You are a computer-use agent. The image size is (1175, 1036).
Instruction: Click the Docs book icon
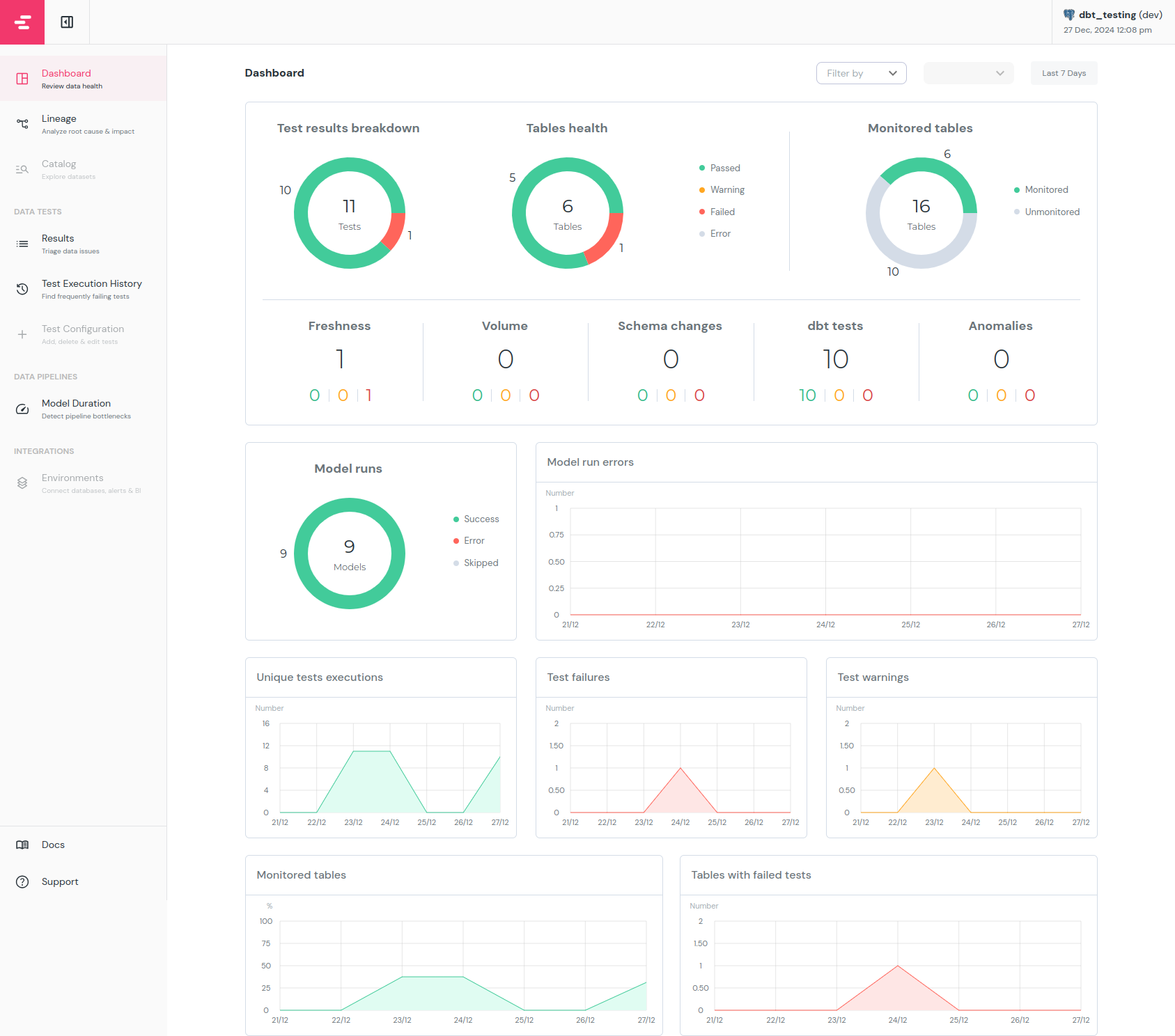click(22, 845)
